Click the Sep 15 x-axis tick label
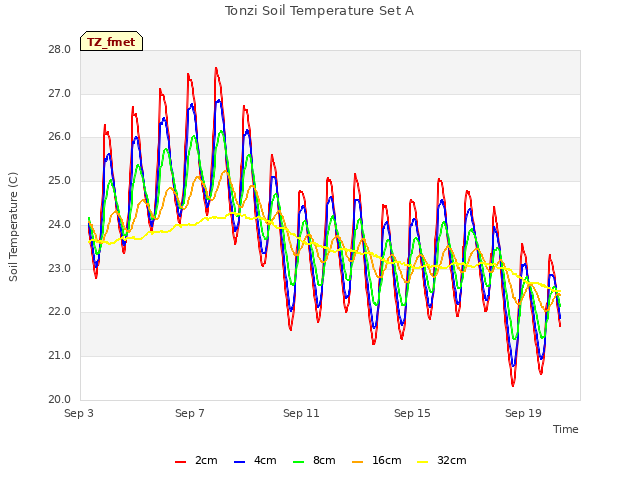Viewport: 640px width, 480px height. [412, 413]
